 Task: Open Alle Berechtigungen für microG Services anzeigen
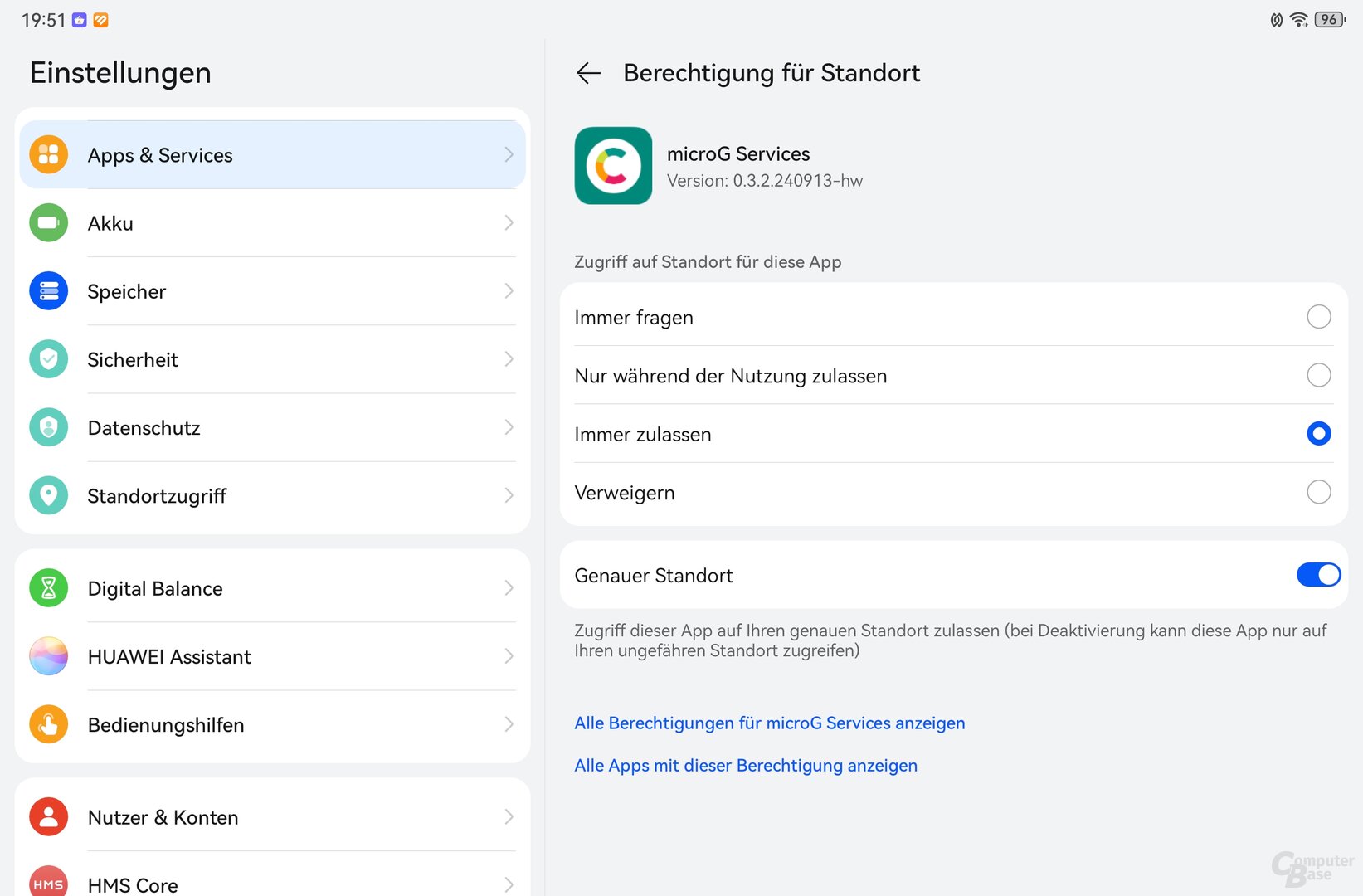[x=769, y=723]
